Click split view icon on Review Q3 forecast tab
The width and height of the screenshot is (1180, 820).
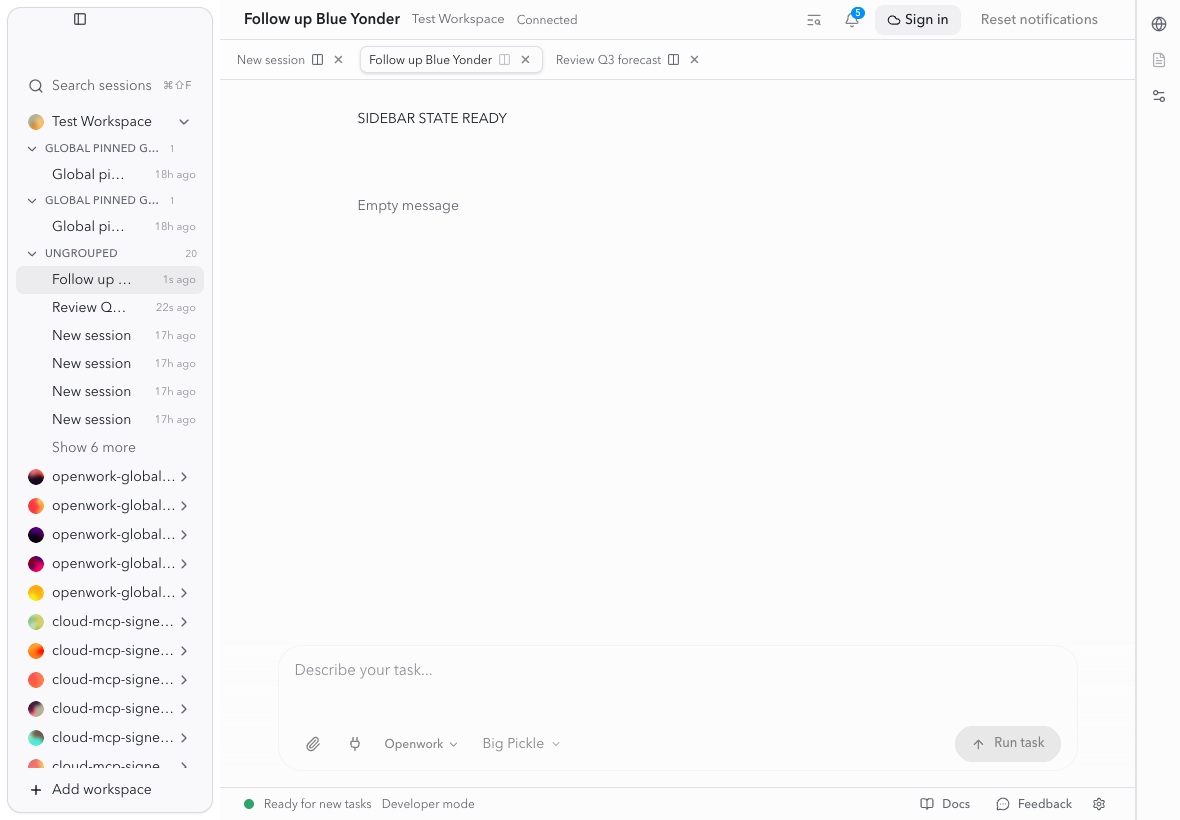(x=674, y=59)
